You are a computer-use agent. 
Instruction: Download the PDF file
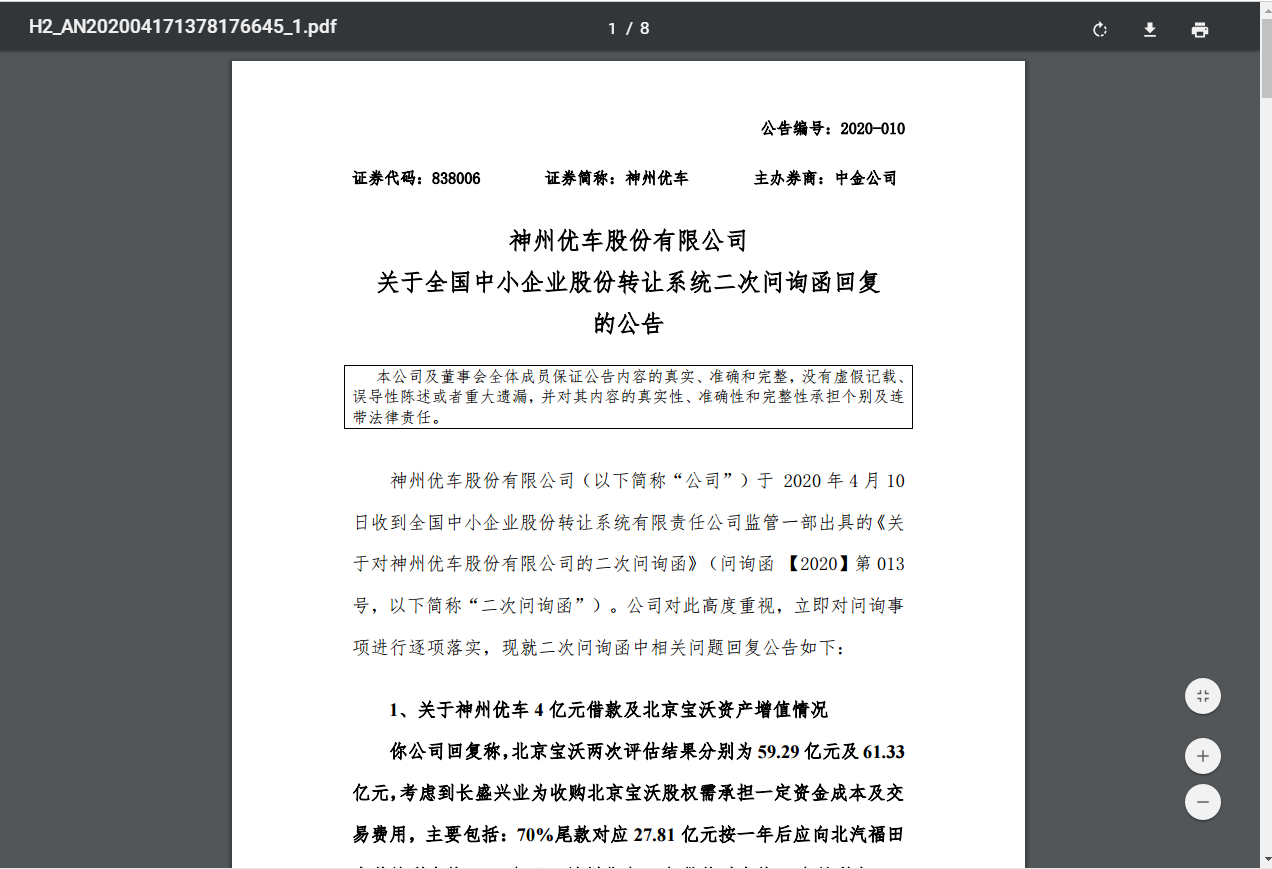[1150, 29]
